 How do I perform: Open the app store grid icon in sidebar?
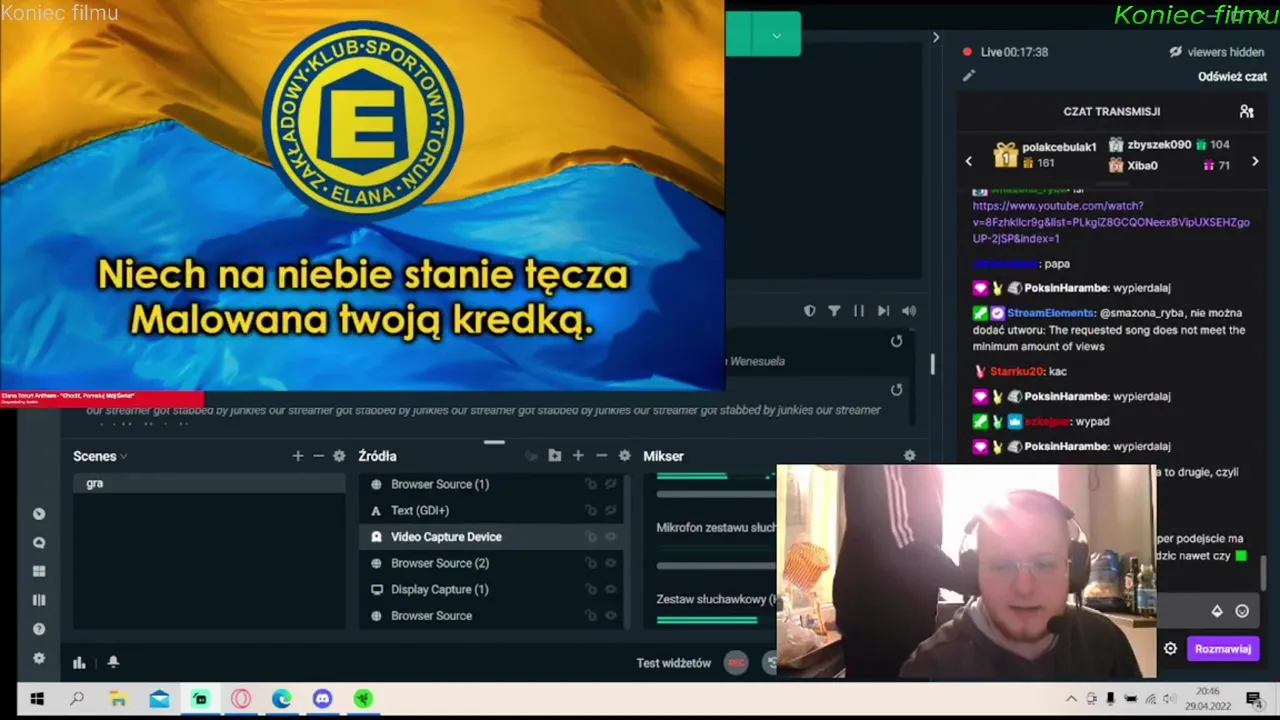(x=39, y=572)
